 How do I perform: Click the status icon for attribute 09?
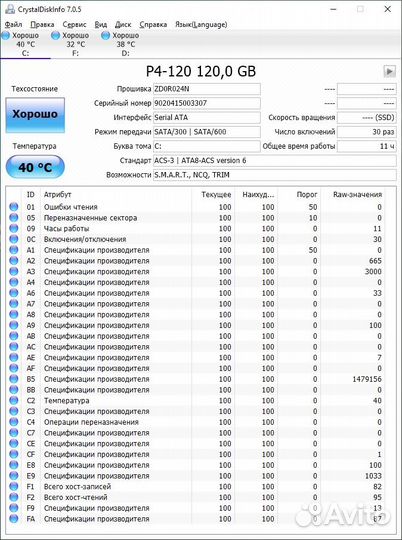pyautogui.click(x=14, y=228)
